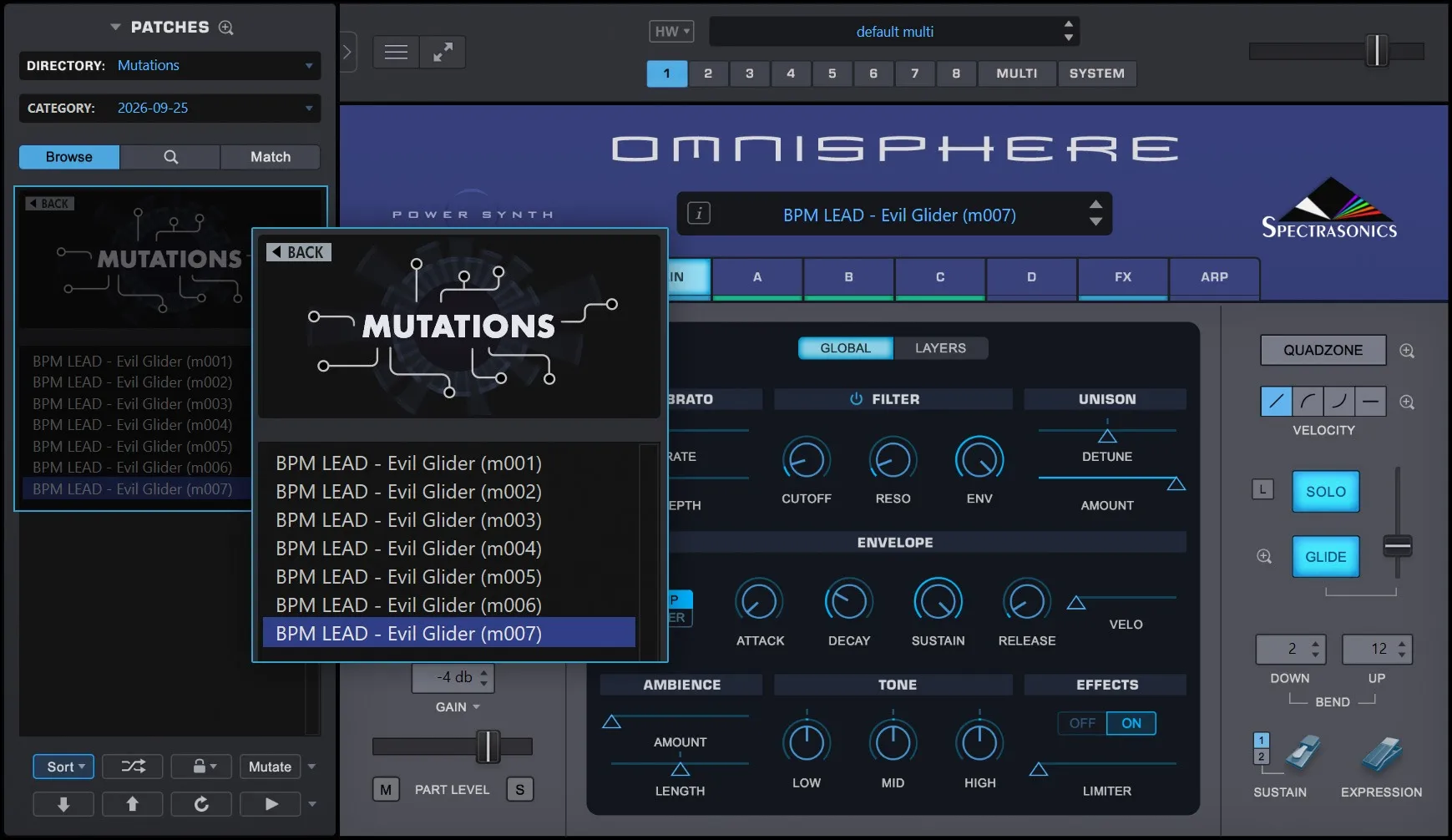Open the default multi selector
This screenshot has height=840, width=1452.
(894, 32)
